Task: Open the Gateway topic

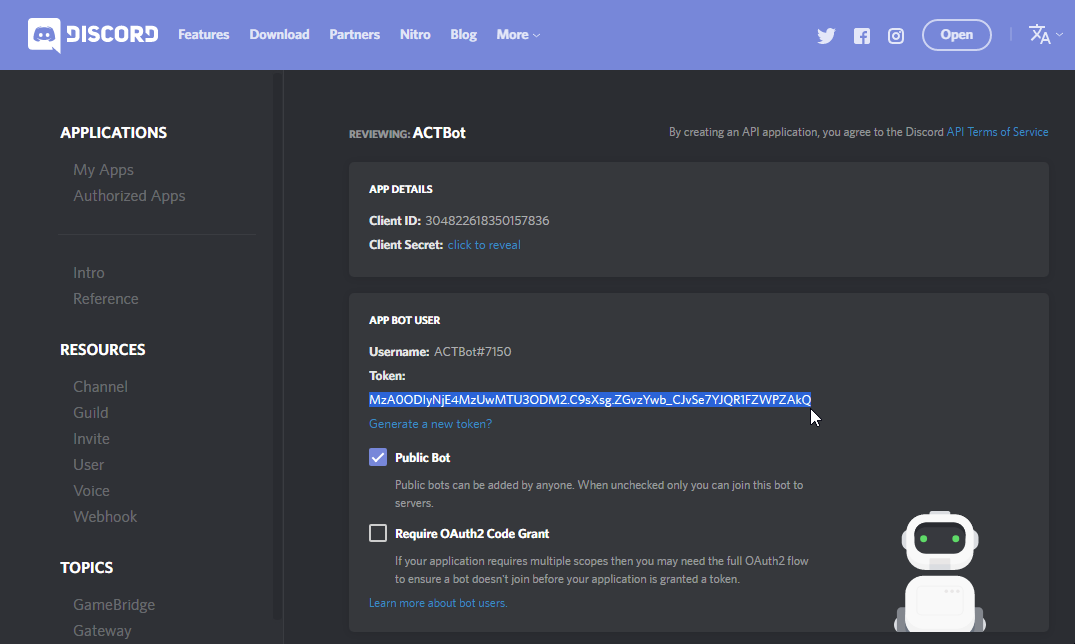Action: (102, 630)
